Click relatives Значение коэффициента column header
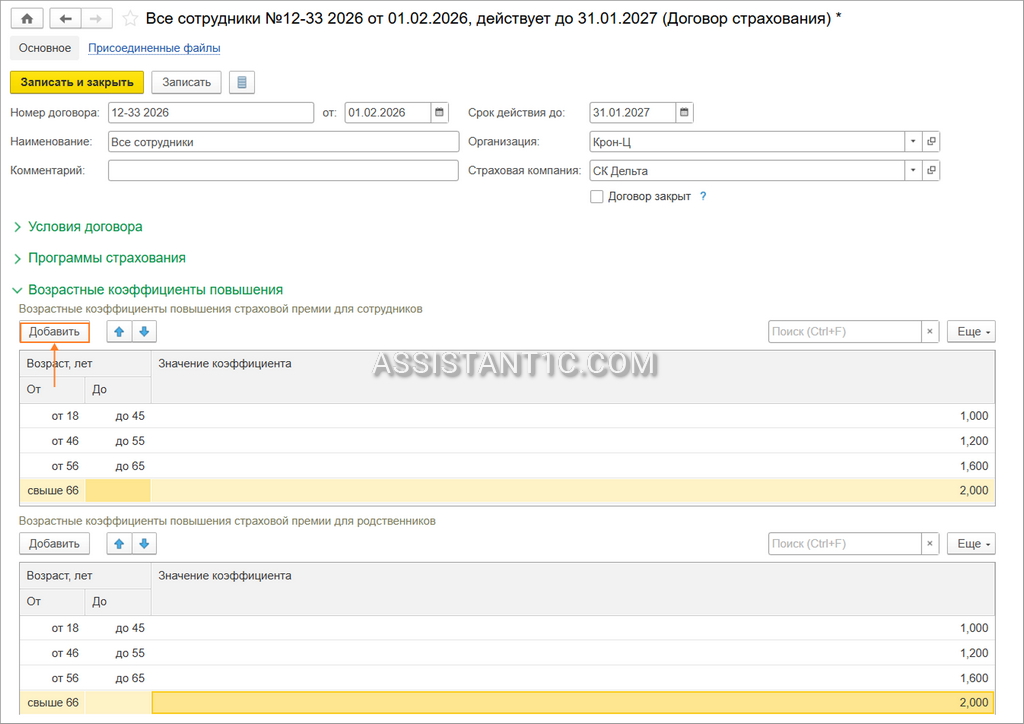Image resolution: width=1024 pixels, height=724 pixels. pos(573,589)
